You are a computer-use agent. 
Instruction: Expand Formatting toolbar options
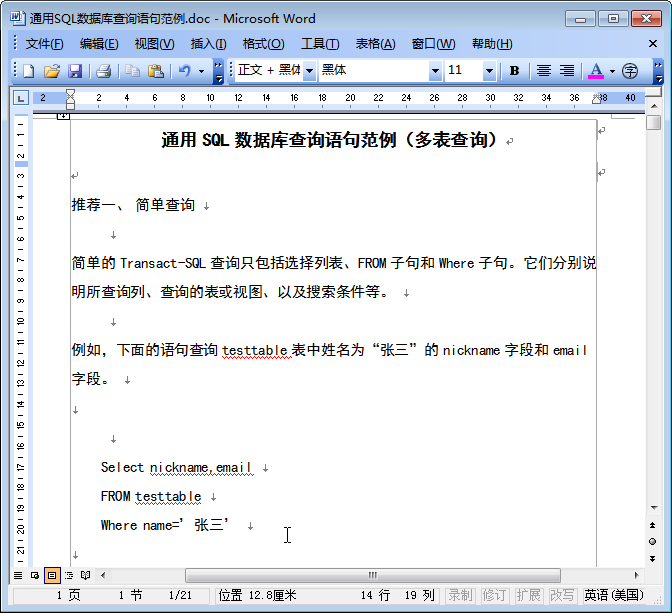658,71
